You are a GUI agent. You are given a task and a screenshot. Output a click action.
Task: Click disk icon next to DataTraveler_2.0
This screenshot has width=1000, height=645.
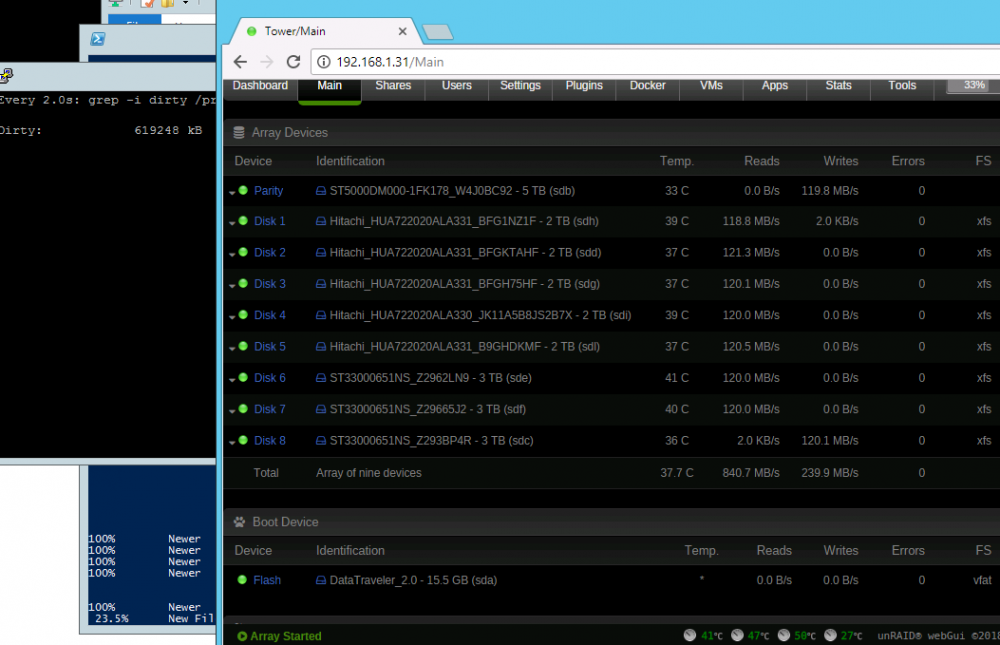321,581
